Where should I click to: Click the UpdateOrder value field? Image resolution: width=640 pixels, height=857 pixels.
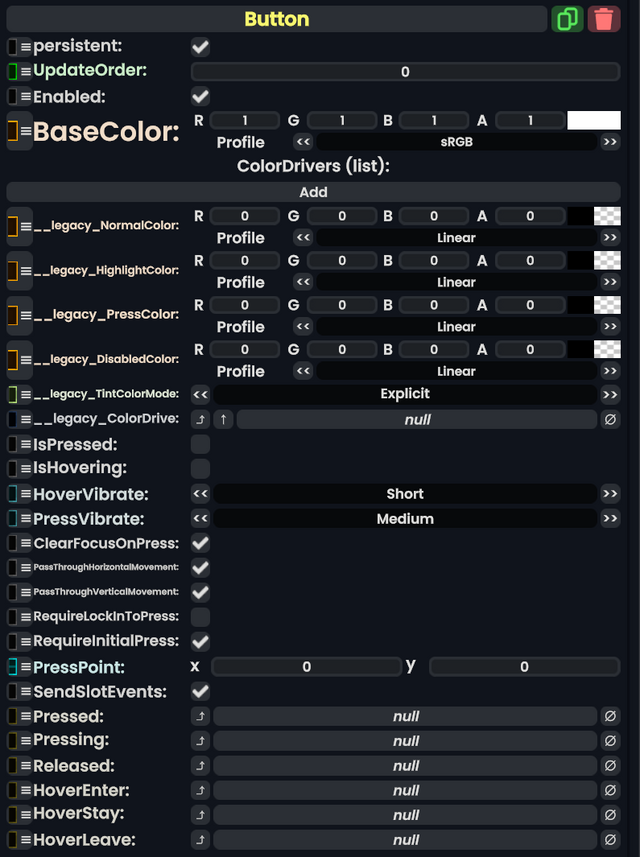405,72
